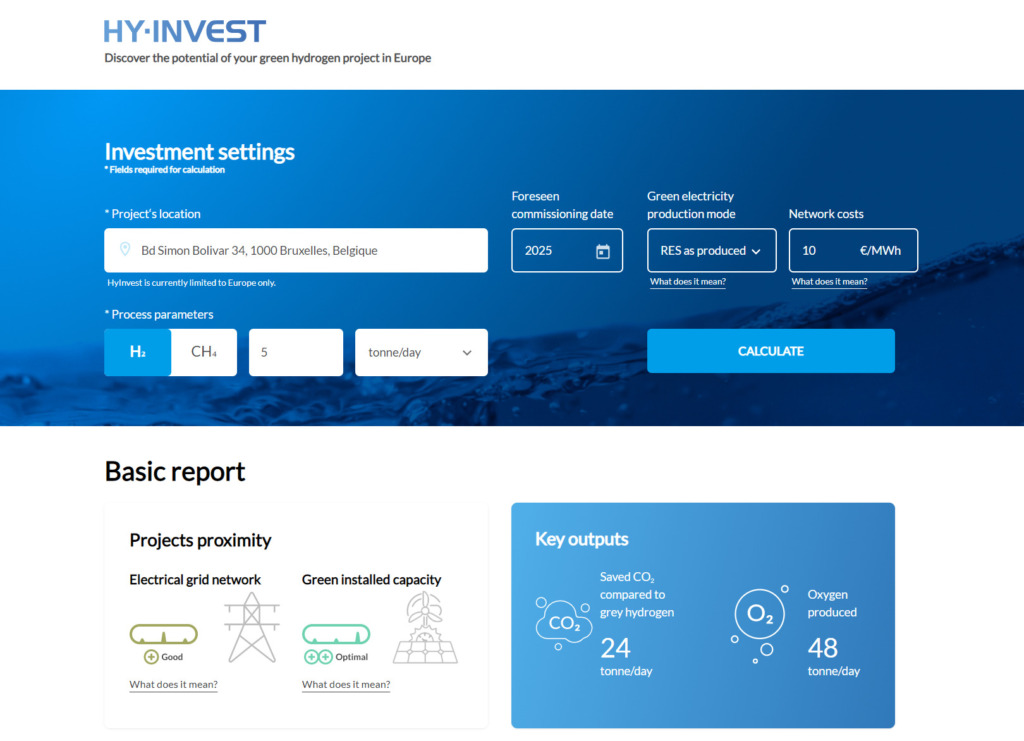
Task: Click the green installed capacity gauge
Action: [x=336, y=634]
